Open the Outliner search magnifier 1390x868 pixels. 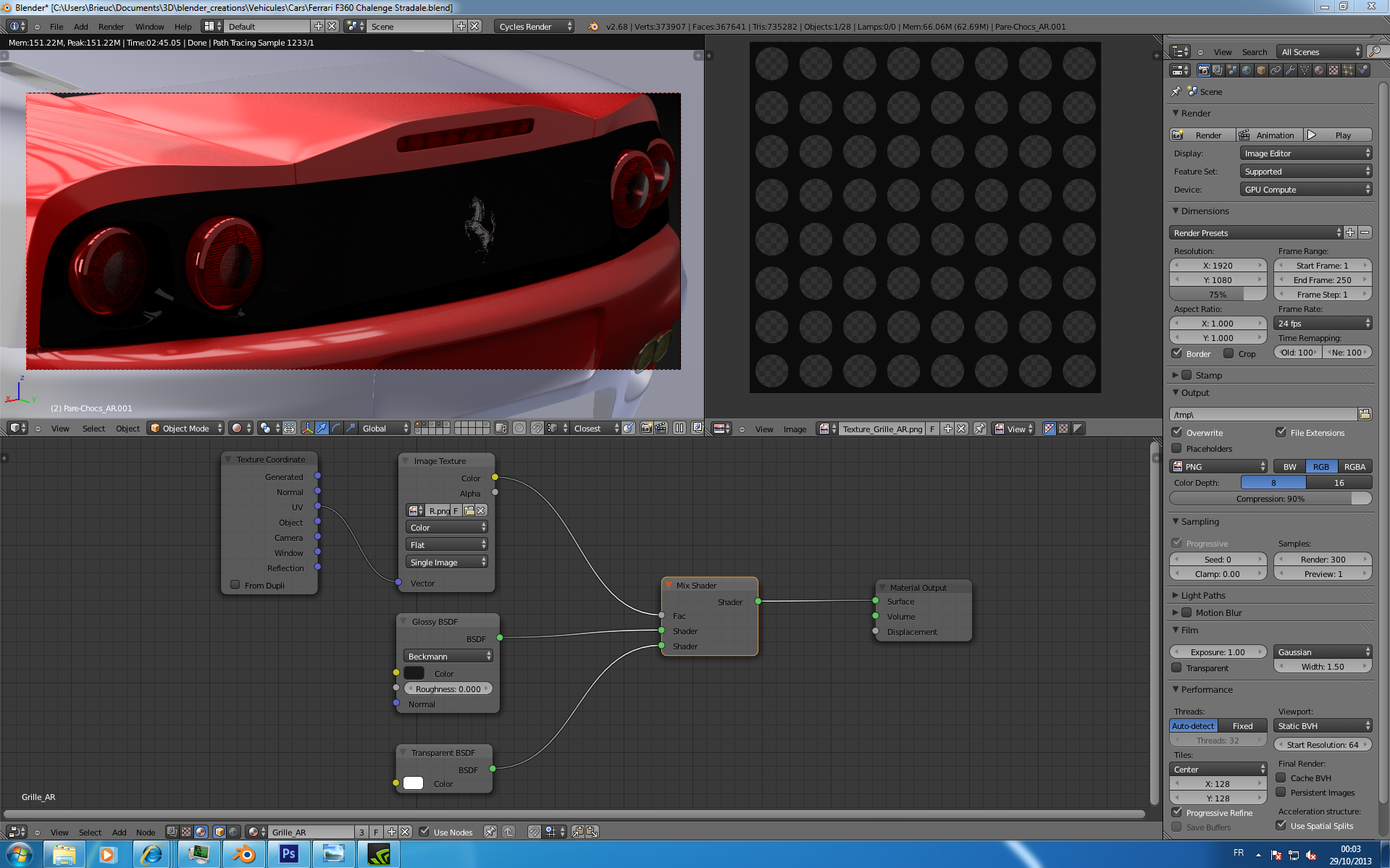tap(1376, 52)
